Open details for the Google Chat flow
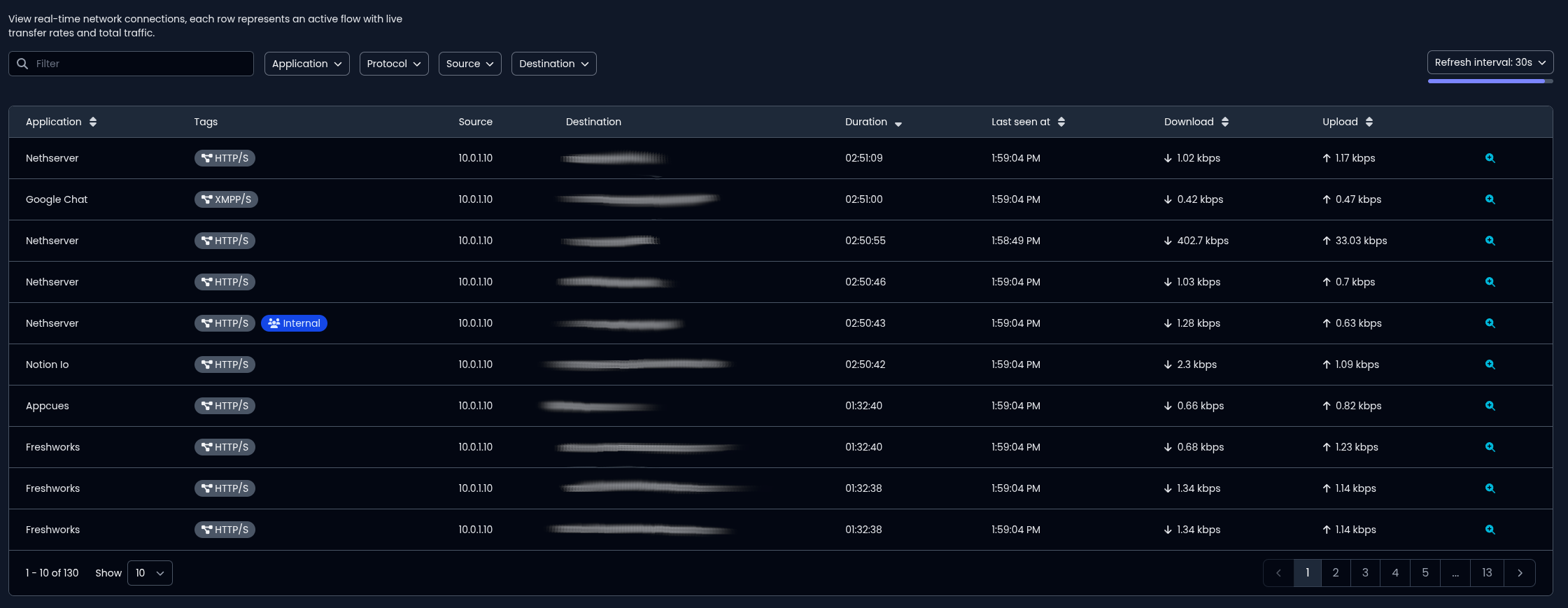Image resolution: width=1568 pixels, height=608 pixels. (1490, 199)
